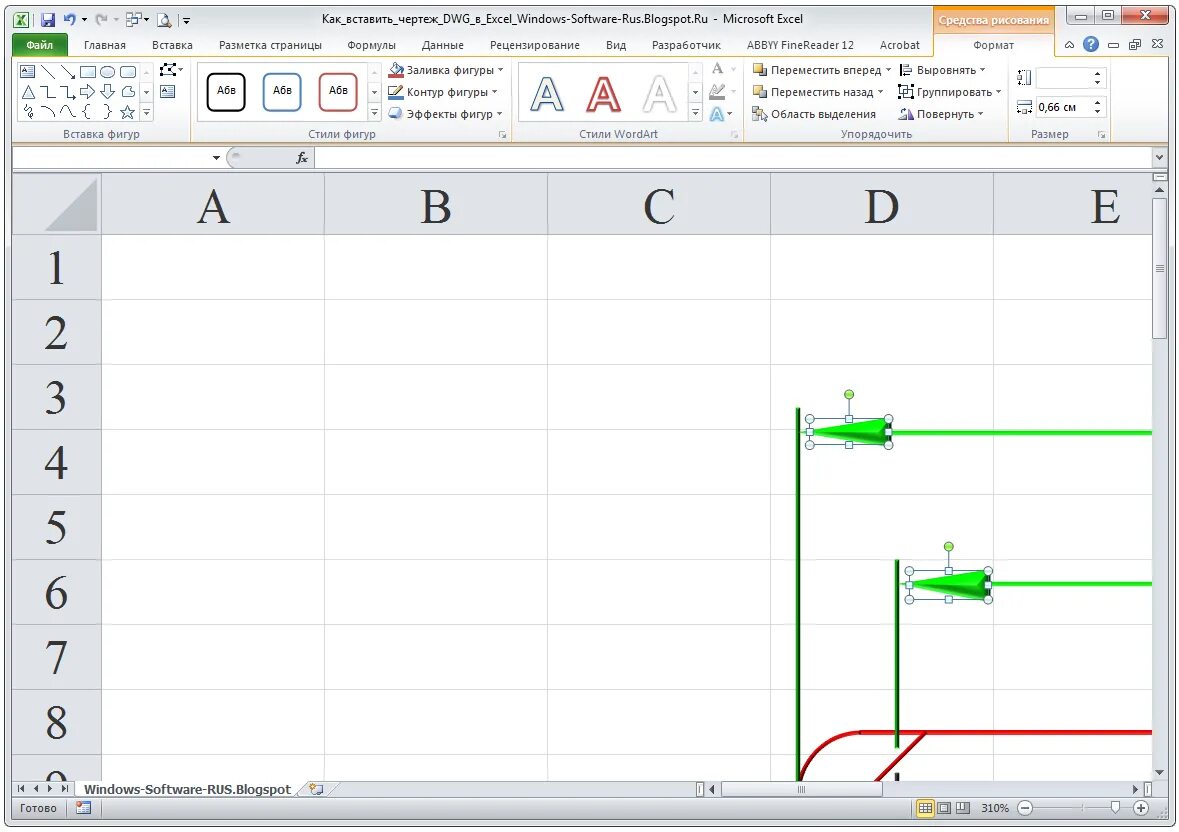
Task: Switch to Разработчик tab
Action: coord(686,45)
